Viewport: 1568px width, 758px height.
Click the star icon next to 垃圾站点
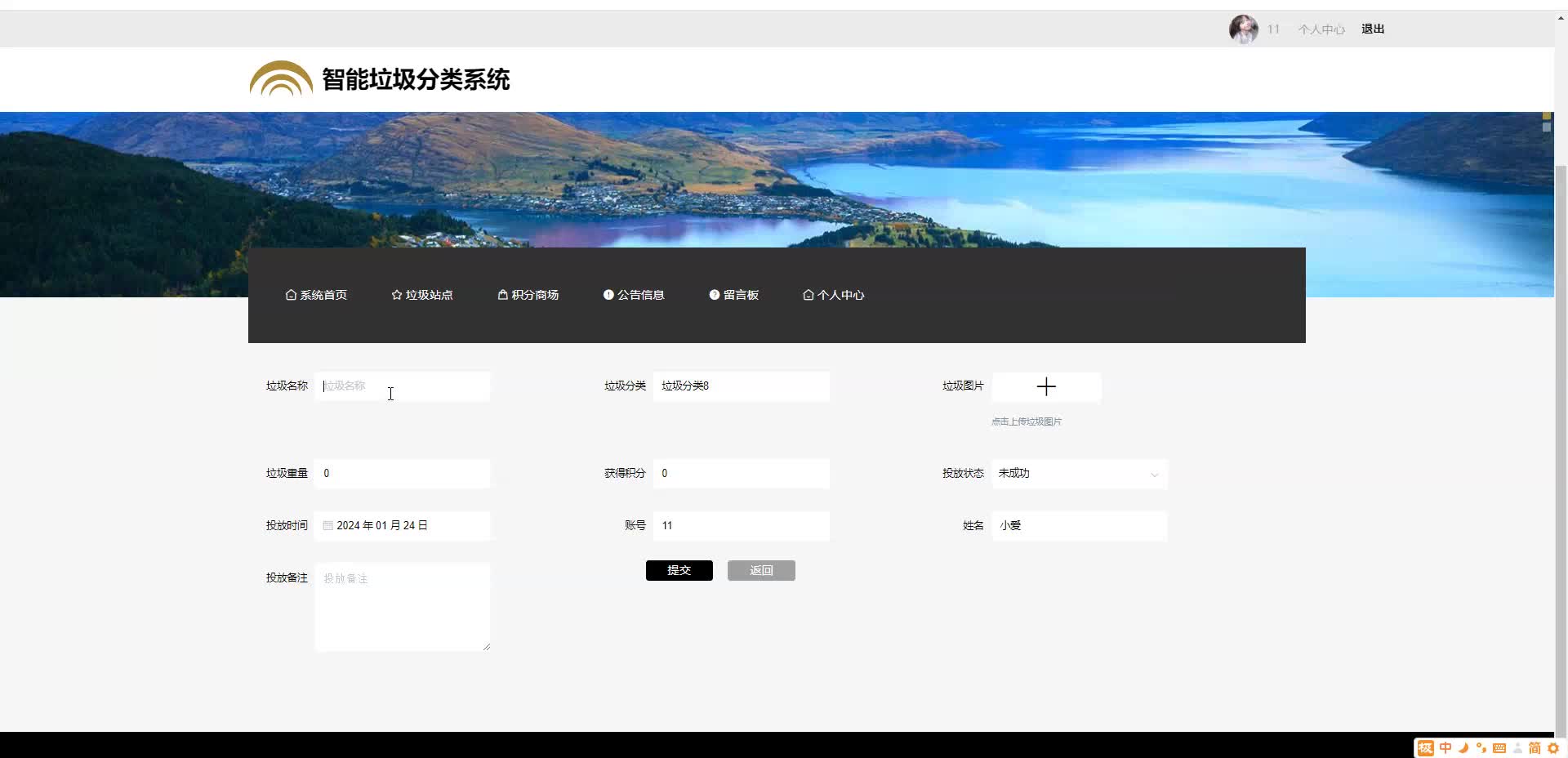coord(396,295)
